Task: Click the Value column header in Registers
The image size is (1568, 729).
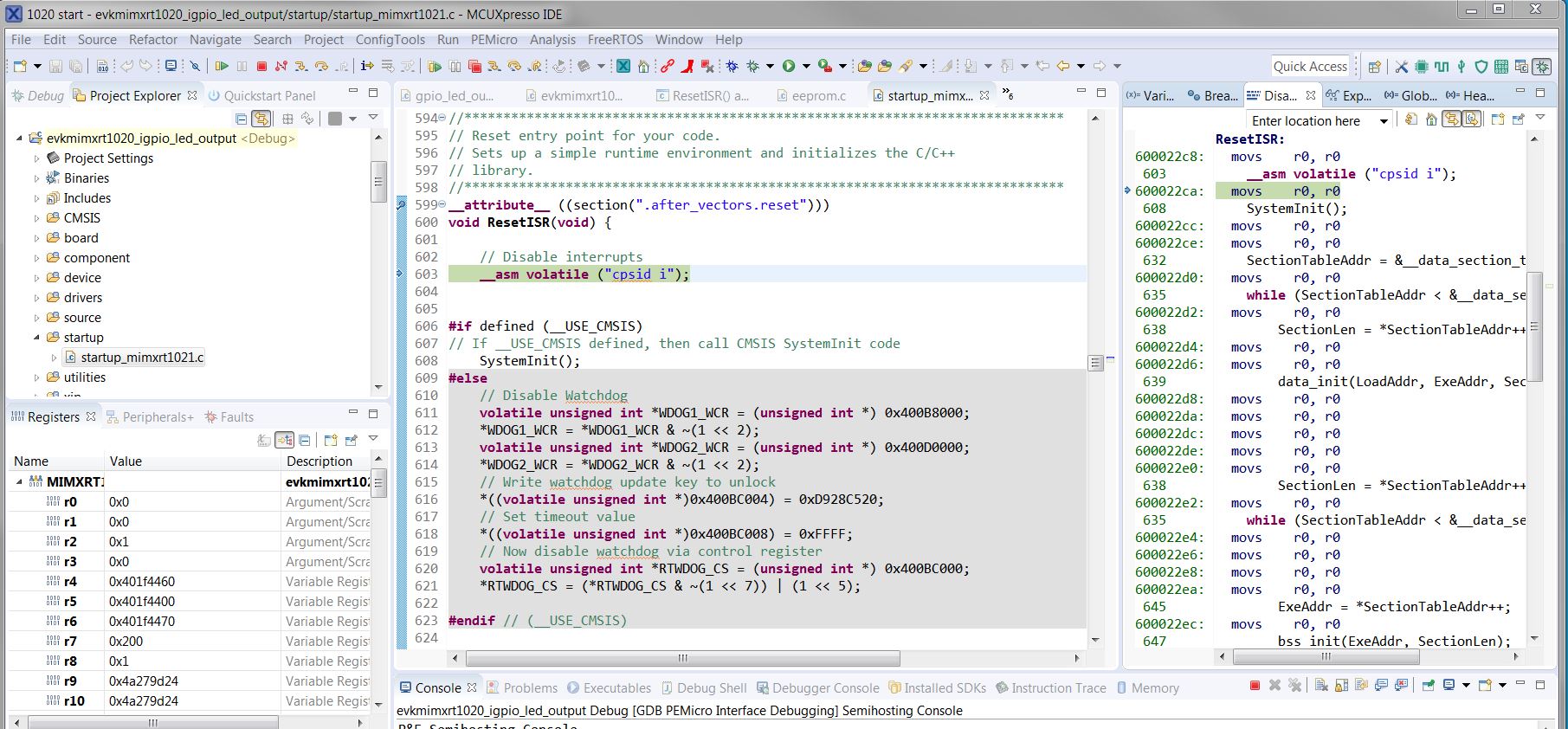Action: pyautogui.click(x=126, y=461)
